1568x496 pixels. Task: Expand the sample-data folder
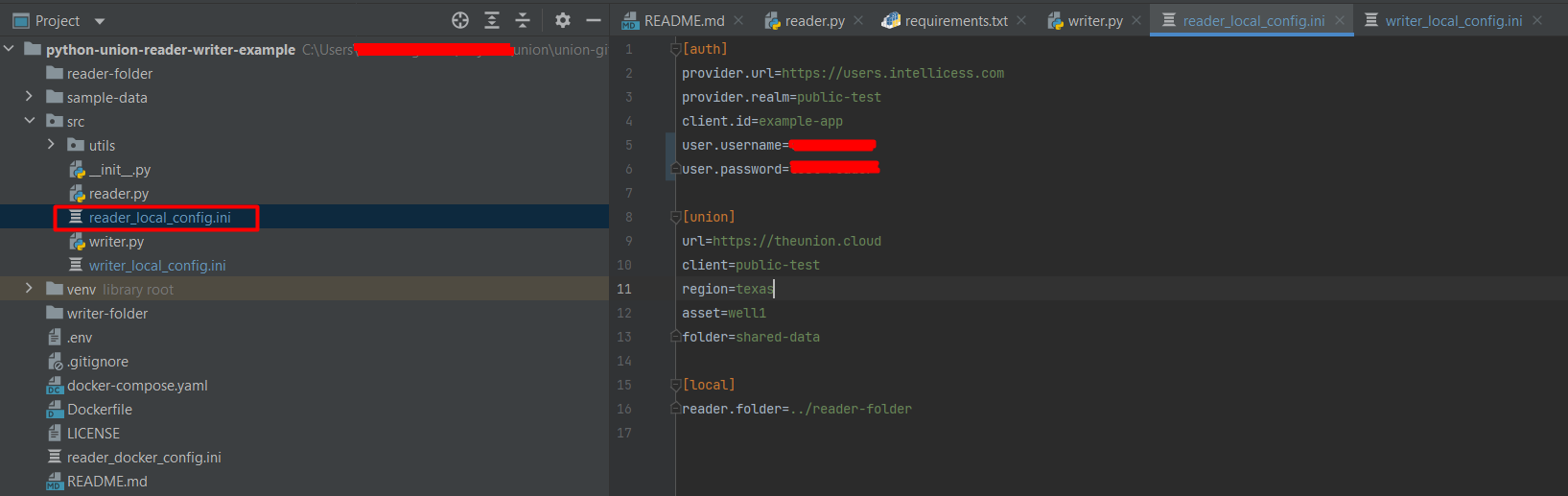pyautogui.click(x=29, y=97)
